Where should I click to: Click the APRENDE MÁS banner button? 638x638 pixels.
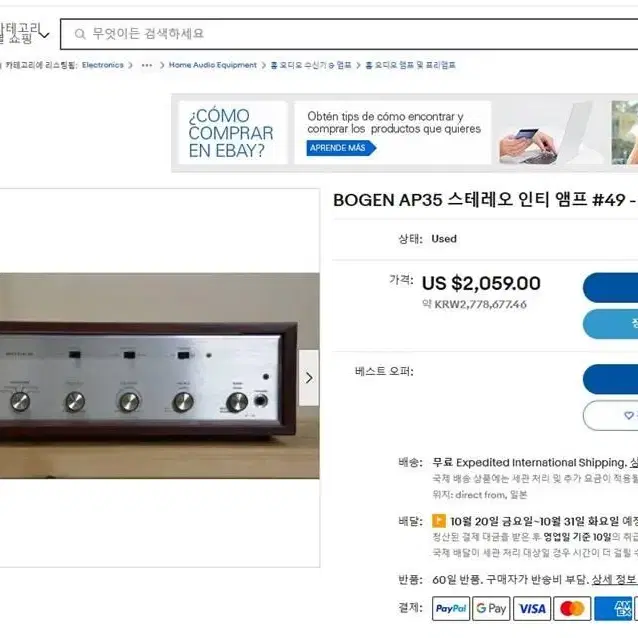pyautogui.click(x=341, y=148)
